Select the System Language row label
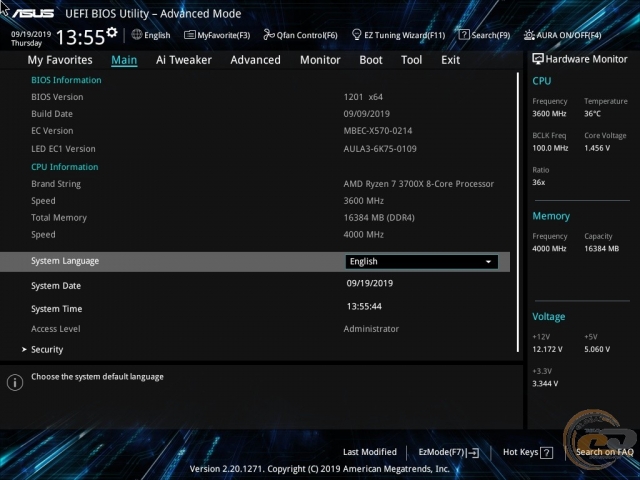The width and height of the screenshot is (640, 480). tap(65, 261)
